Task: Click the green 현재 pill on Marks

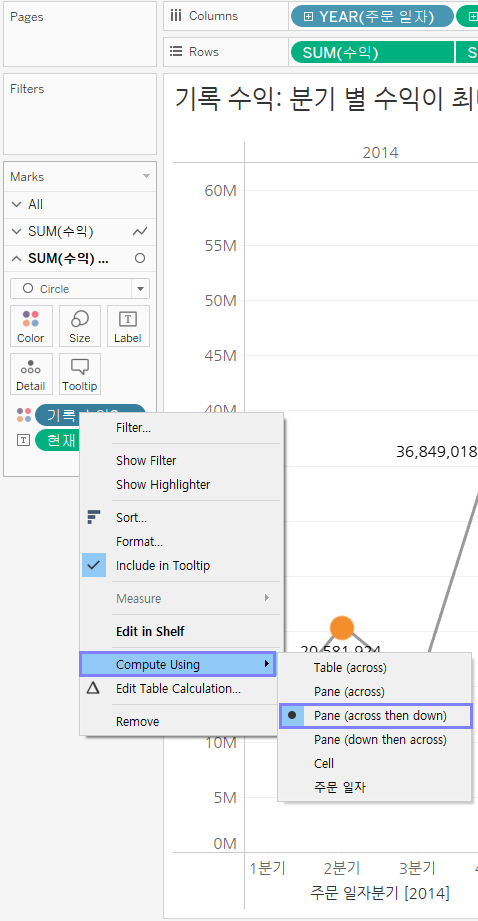Action: point(57,440)
